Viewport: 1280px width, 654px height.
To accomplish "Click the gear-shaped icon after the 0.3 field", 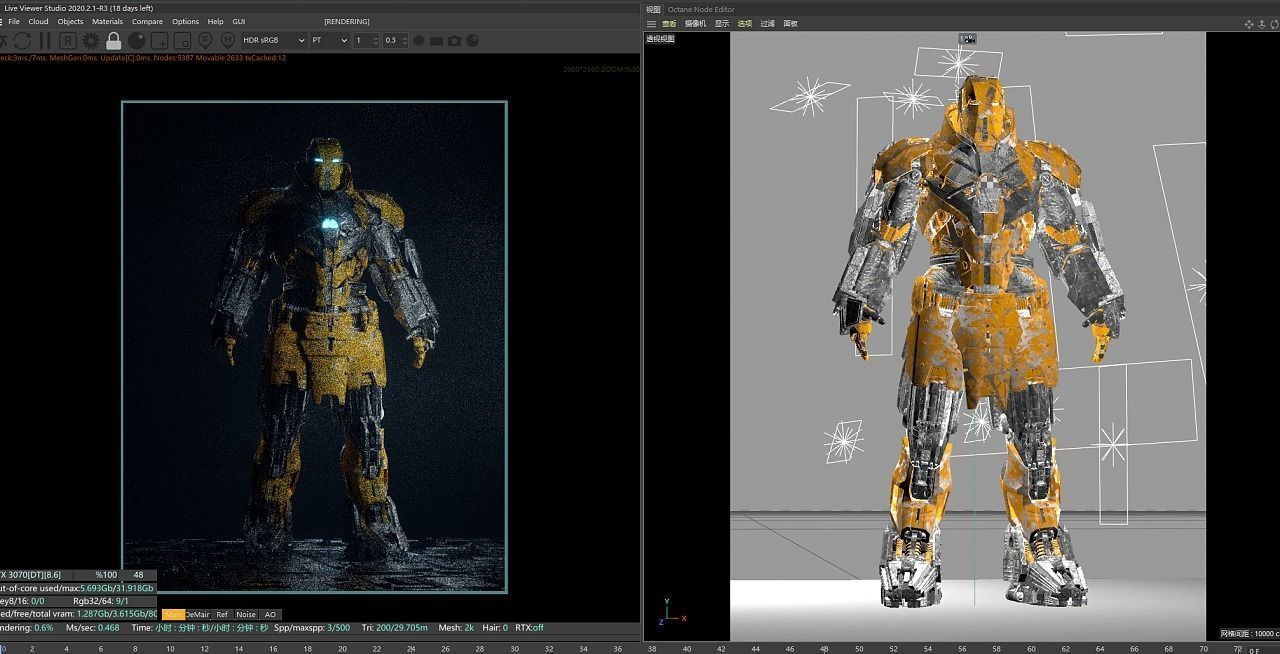I will pyautogui.click(x=419, y=41).
